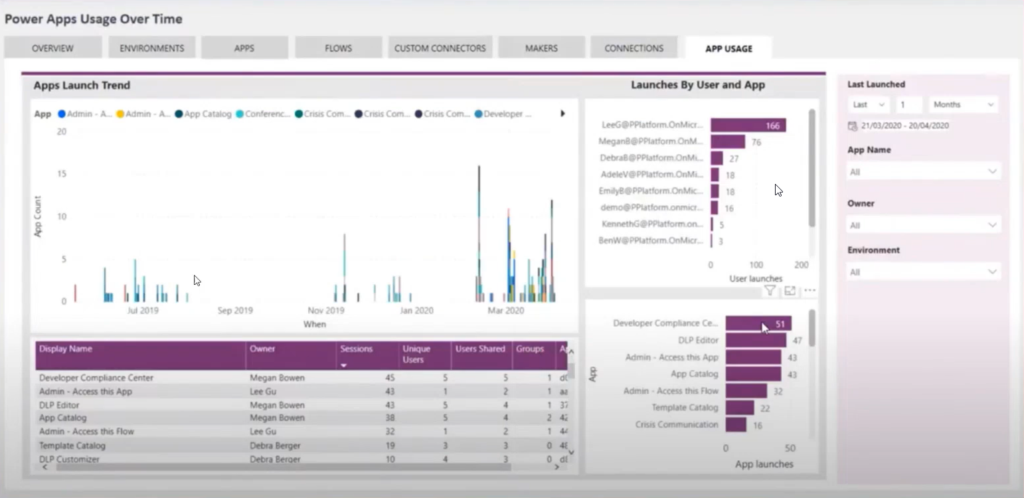Click the user launches chart vertical scrollbar
Image resolution: width=1024 pixels, height=498 pixels.
coord(812,168)
